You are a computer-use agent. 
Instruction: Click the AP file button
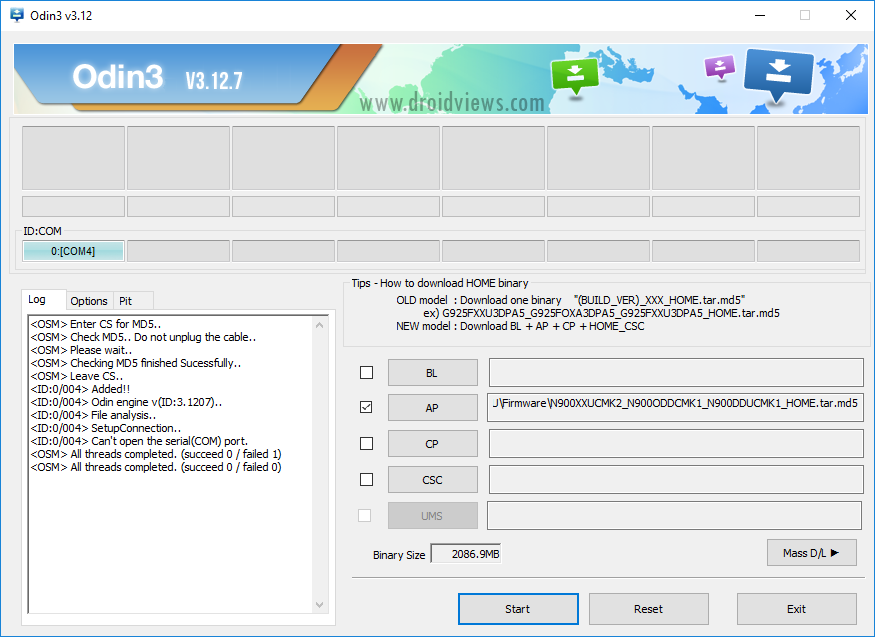[432, 408]
